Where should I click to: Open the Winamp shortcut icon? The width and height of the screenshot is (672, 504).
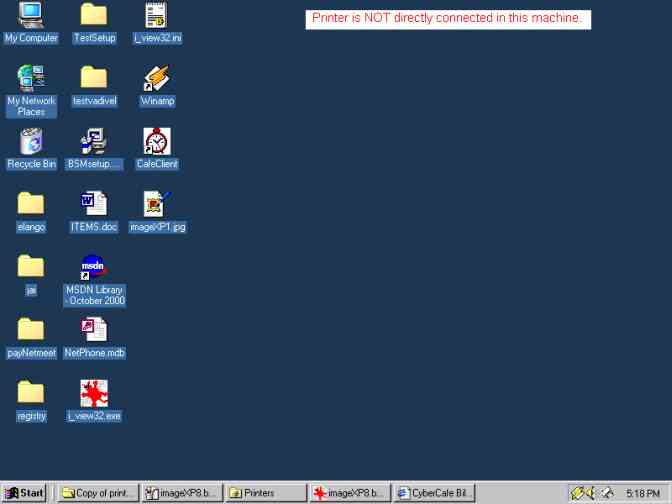(x=157, y=79)
